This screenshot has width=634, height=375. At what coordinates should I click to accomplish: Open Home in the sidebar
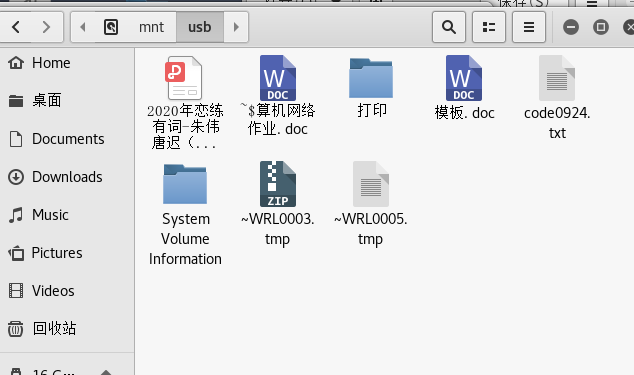click(x=67, y=63)
